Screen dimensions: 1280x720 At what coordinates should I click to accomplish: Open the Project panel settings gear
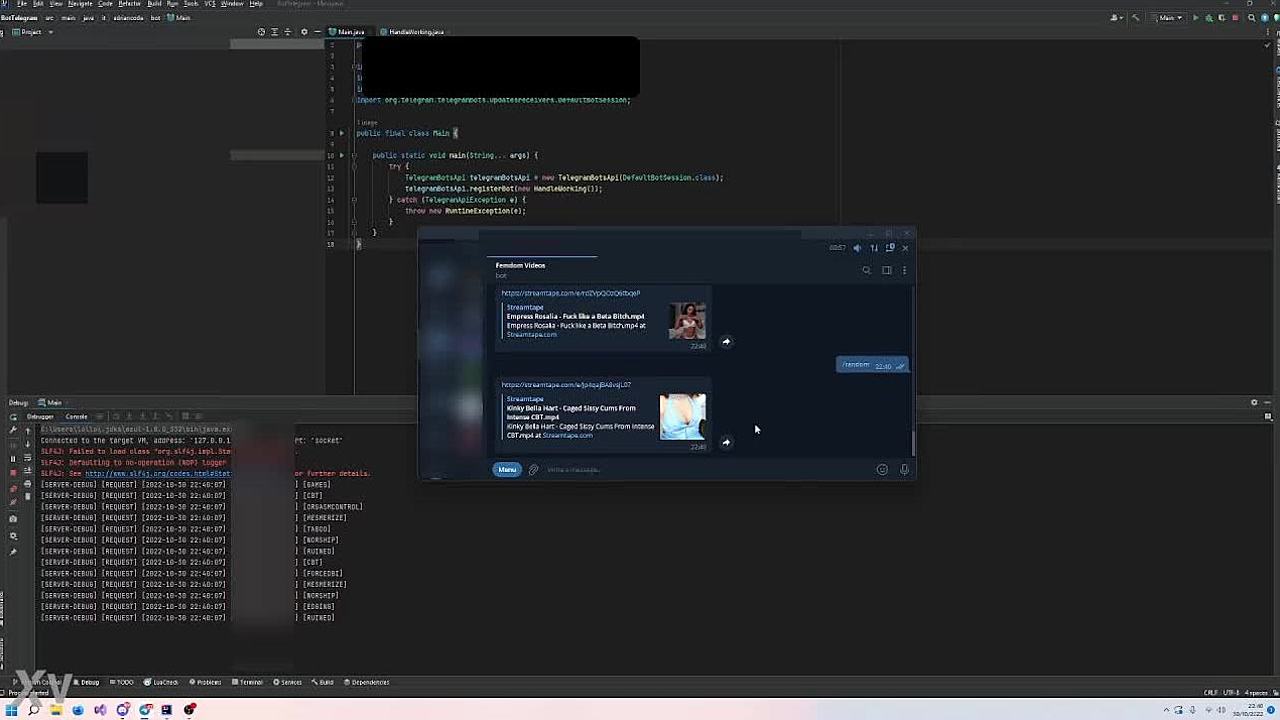(x=304, y=32)
